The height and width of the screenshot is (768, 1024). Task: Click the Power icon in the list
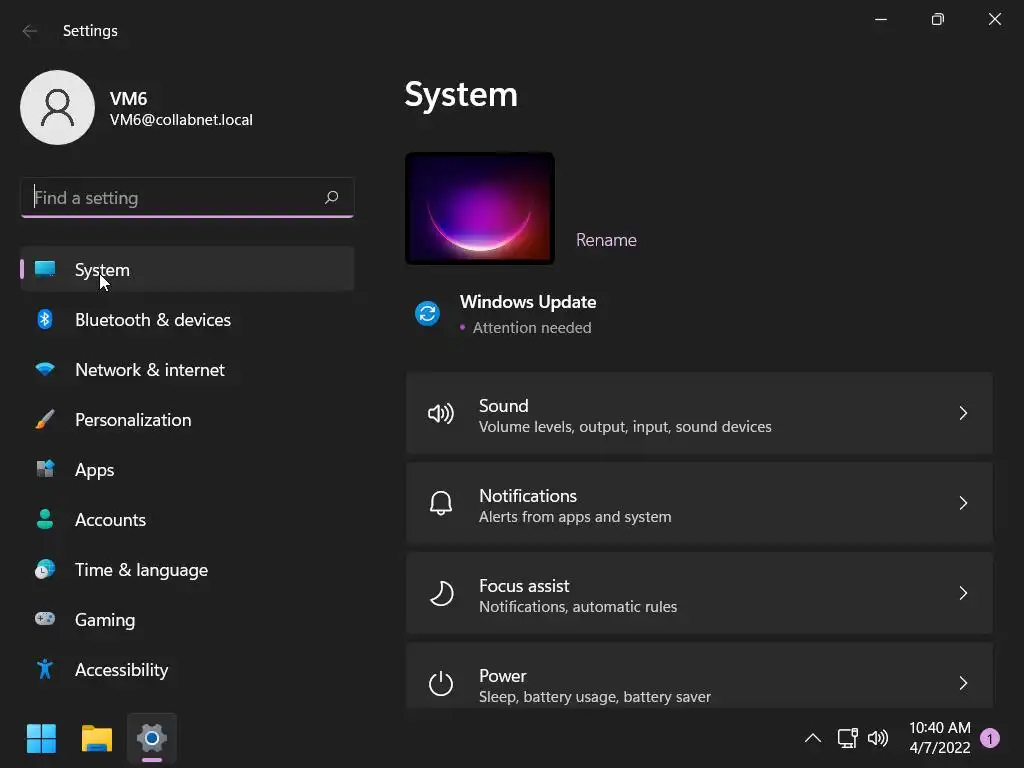click(441, 683)
